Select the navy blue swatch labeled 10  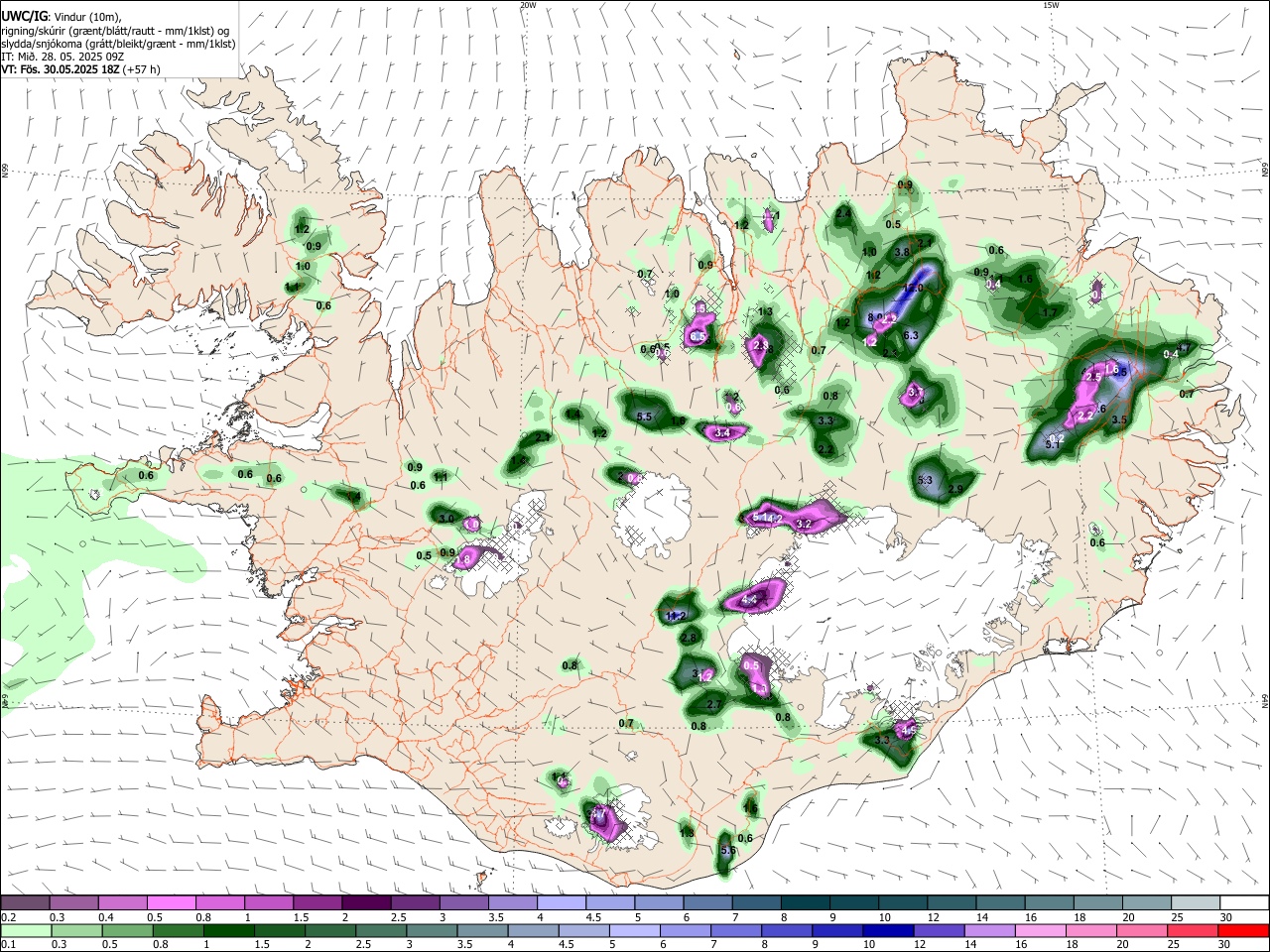pos(886,930)
